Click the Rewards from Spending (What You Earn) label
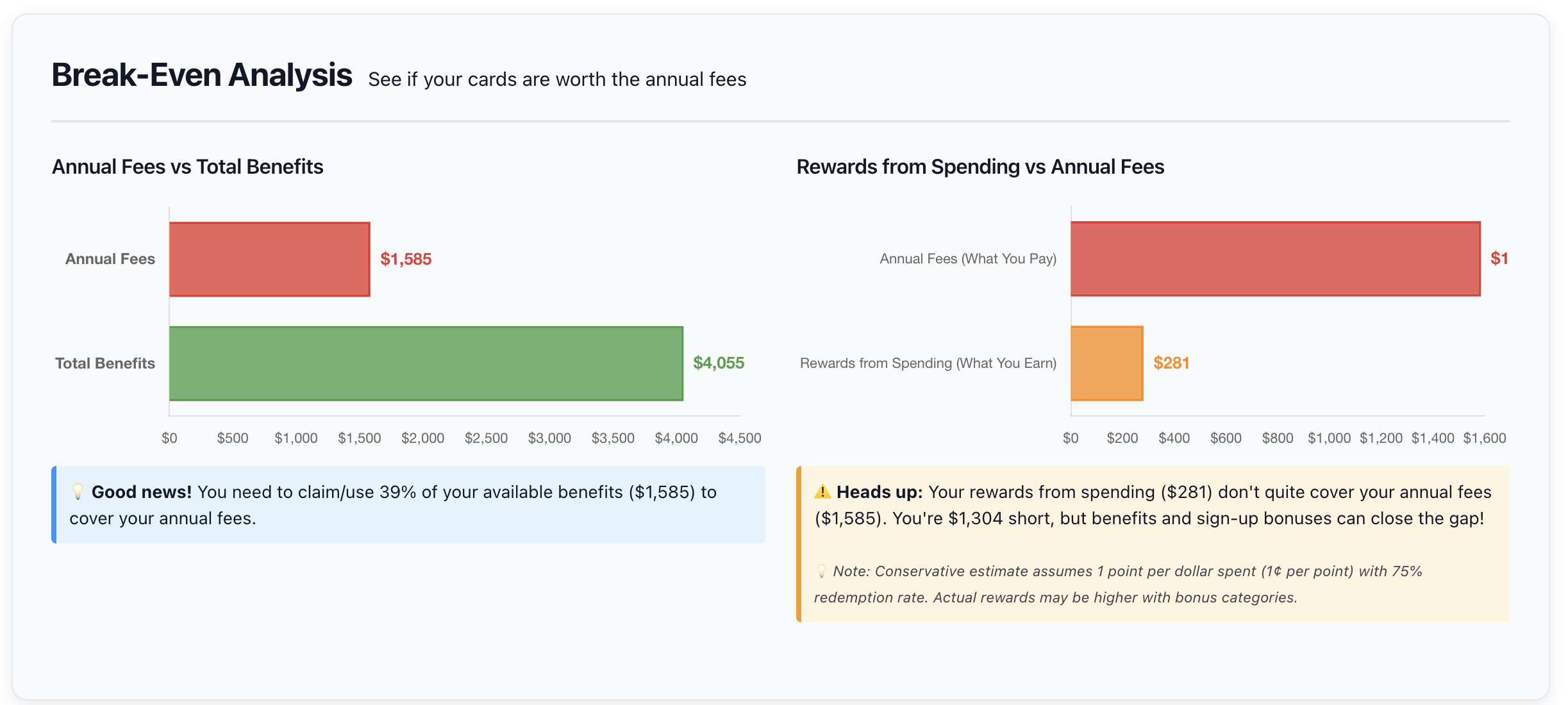The image size is (1568, 705). click(x=928, y=363)
